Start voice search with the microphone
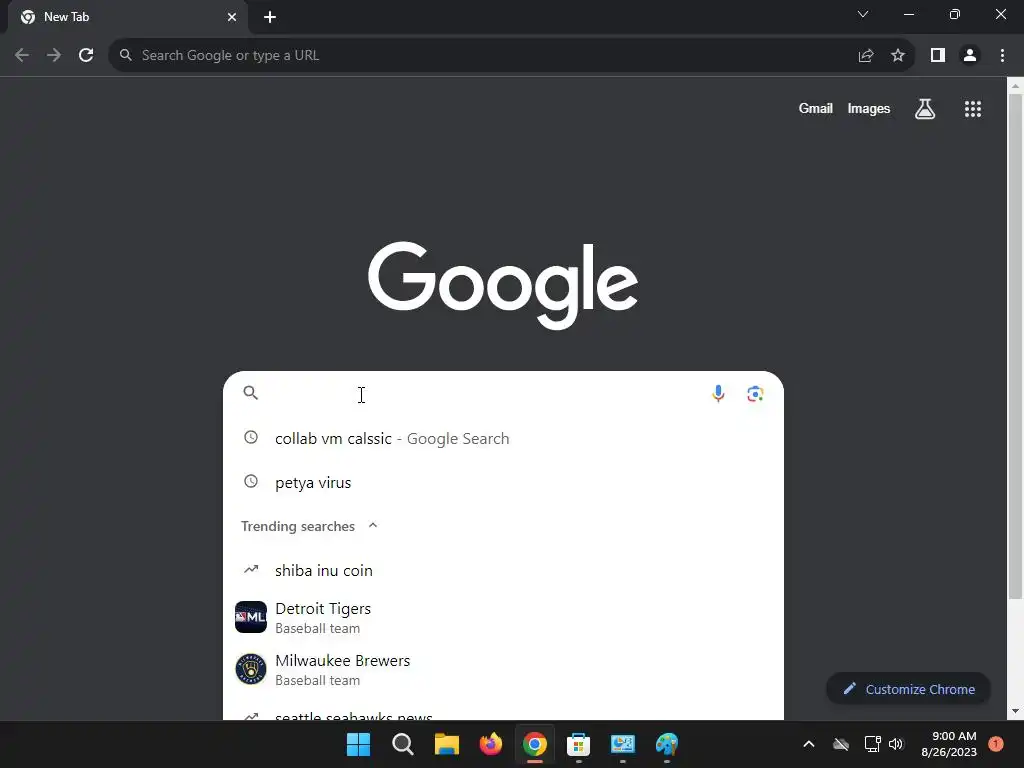The height and width of the screenshot is (768, 1024). point(718,394)
